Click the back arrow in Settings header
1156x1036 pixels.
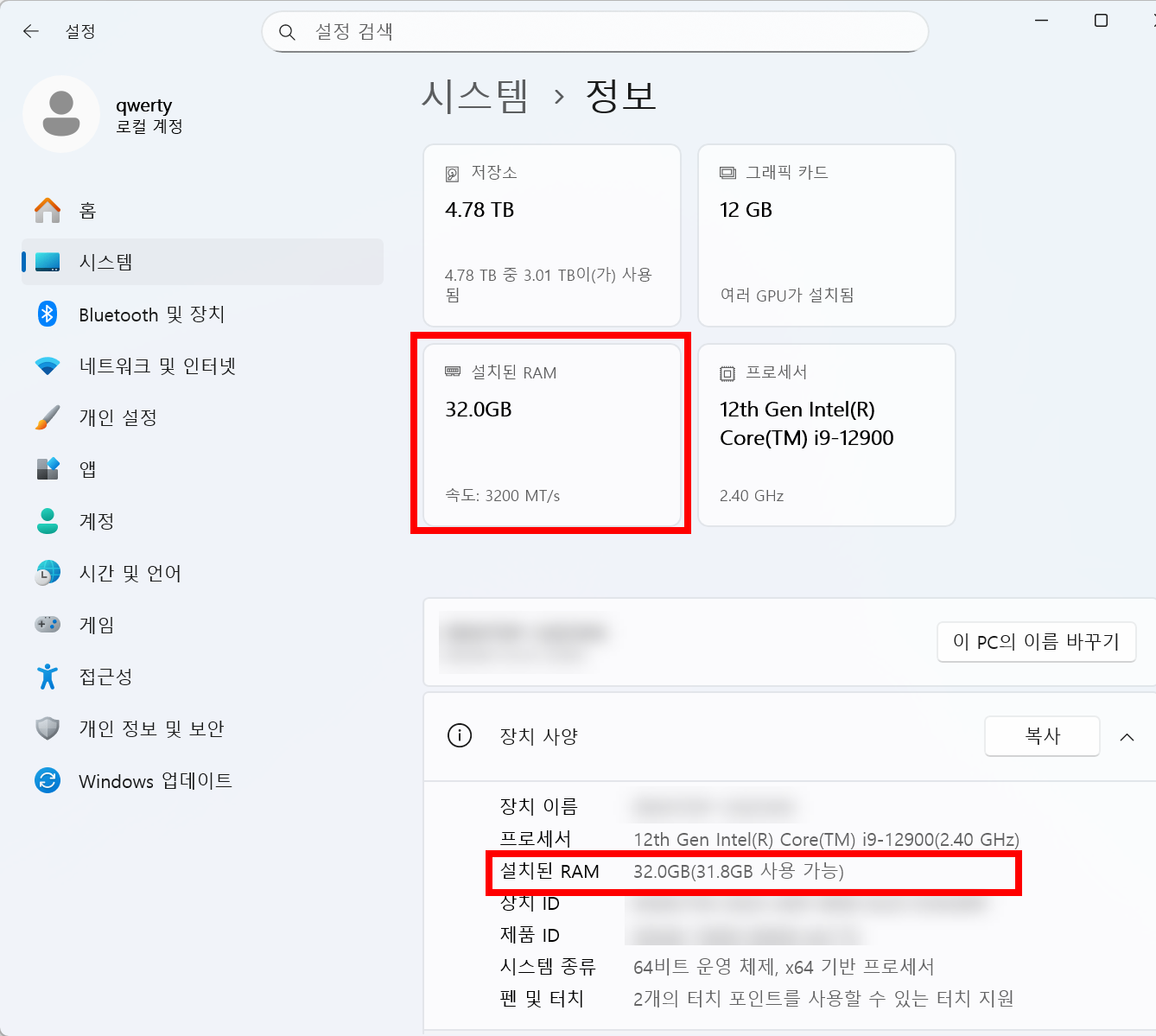[31, 31]
